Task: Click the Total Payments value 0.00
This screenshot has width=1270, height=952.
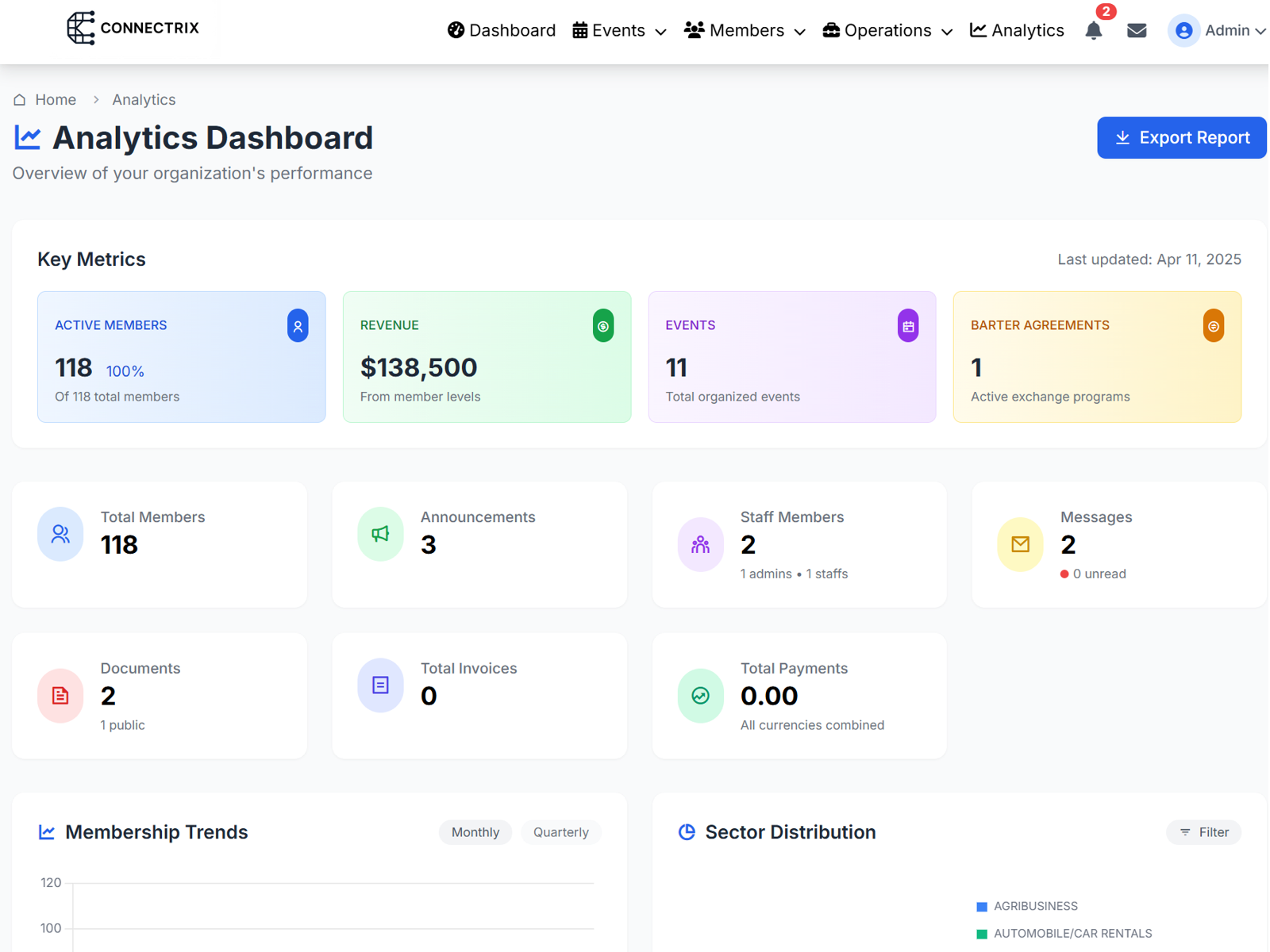Action: click(769, 697)
